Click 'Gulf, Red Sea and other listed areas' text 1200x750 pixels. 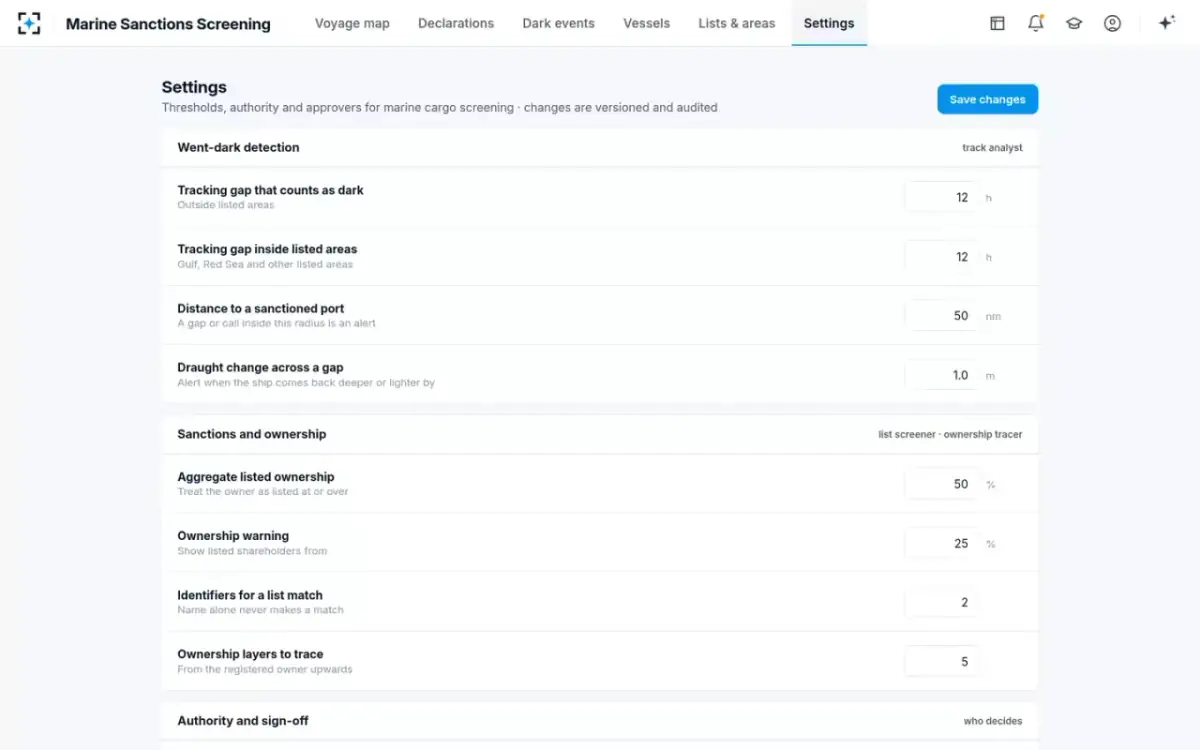coord(265,265)
